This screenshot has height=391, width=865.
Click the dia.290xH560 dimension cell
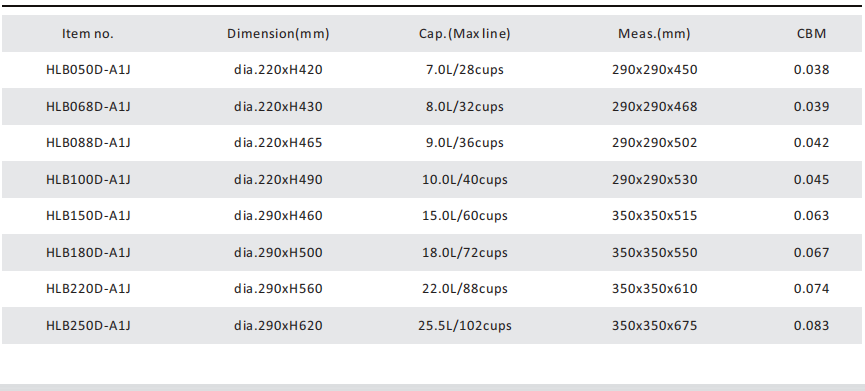tap(278, 289)
